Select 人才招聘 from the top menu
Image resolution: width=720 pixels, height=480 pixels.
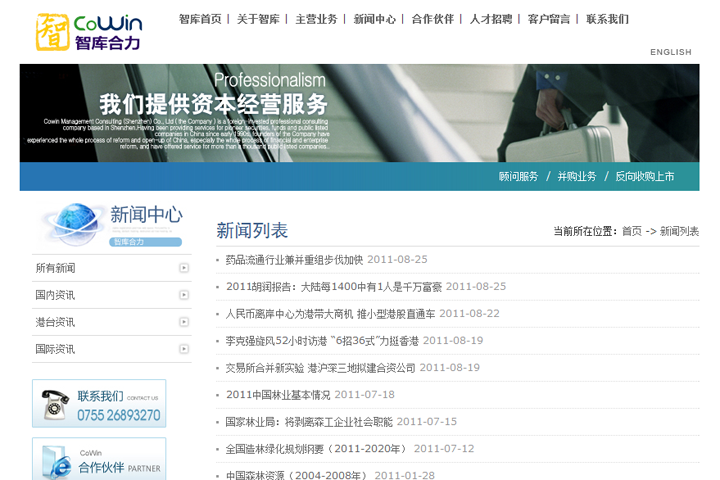(x=491, y=19)
